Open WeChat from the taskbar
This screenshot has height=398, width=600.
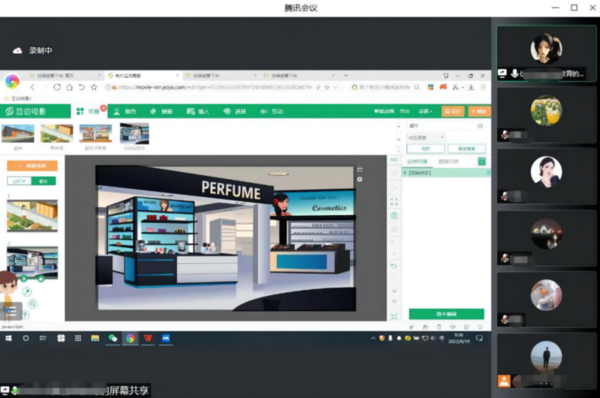click(x=112, y=338)
